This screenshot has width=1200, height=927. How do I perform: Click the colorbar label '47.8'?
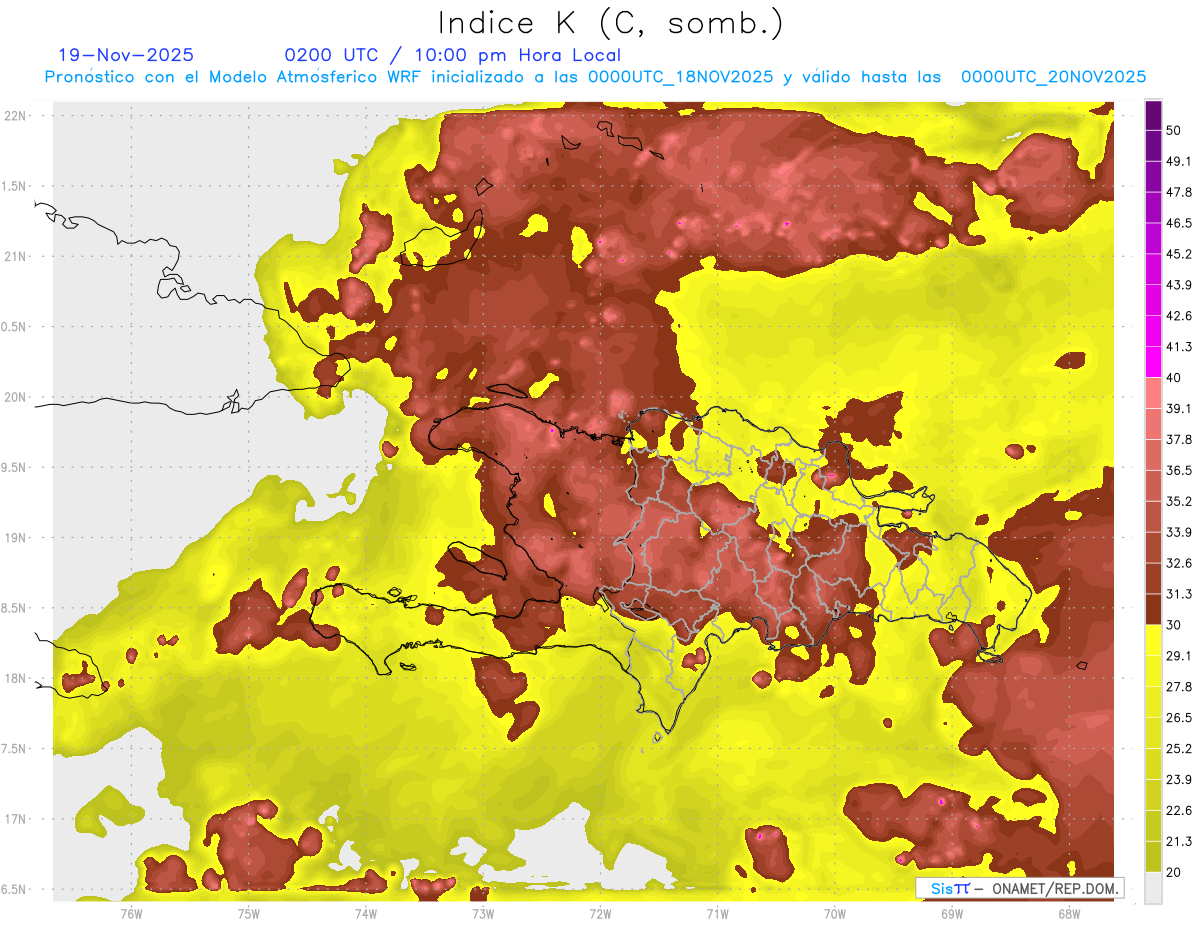[1178, 192]
